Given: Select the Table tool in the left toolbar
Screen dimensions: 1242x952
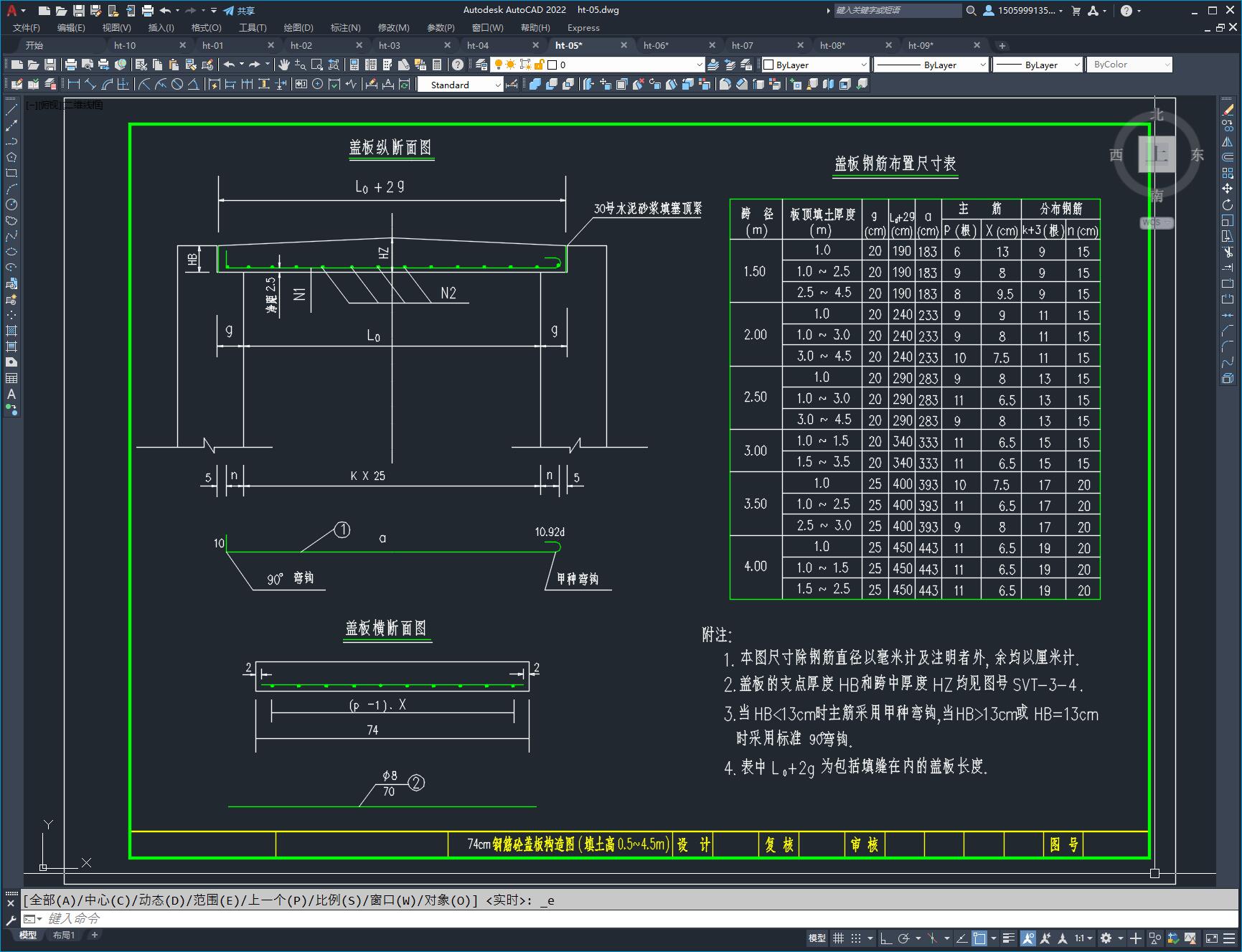Looking at the screenshot, I should (x=11, y=378).
